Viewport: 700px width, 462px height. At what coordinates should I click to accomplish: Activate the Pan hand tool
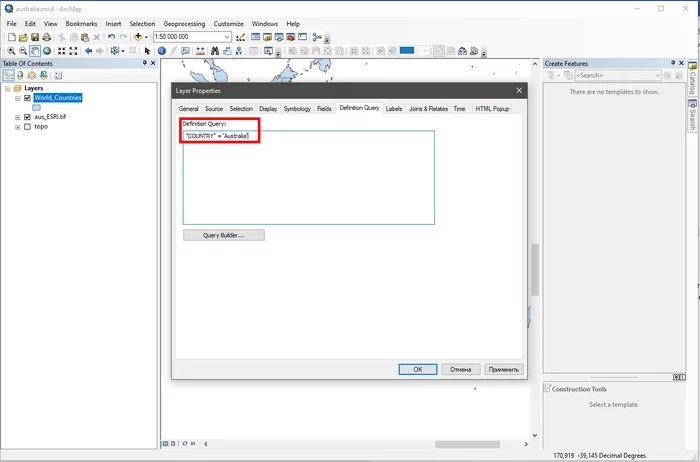(x=35, y=51)
